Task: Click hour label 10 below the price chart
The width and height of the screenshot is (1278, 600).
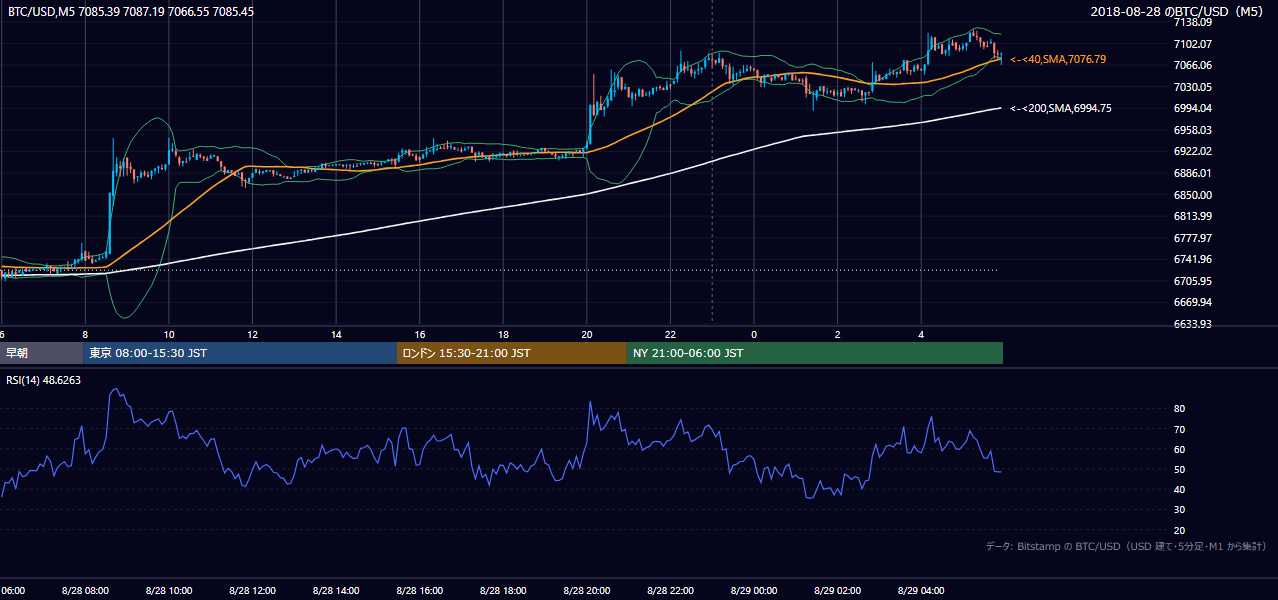Action: click(x=169, y=334)
